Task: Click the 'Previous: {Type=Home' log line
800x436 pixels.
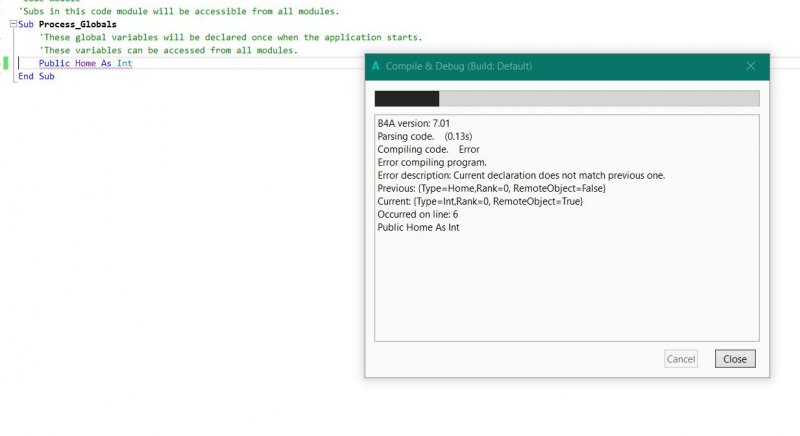Action: pyautogui.click(x=491, y=188)
